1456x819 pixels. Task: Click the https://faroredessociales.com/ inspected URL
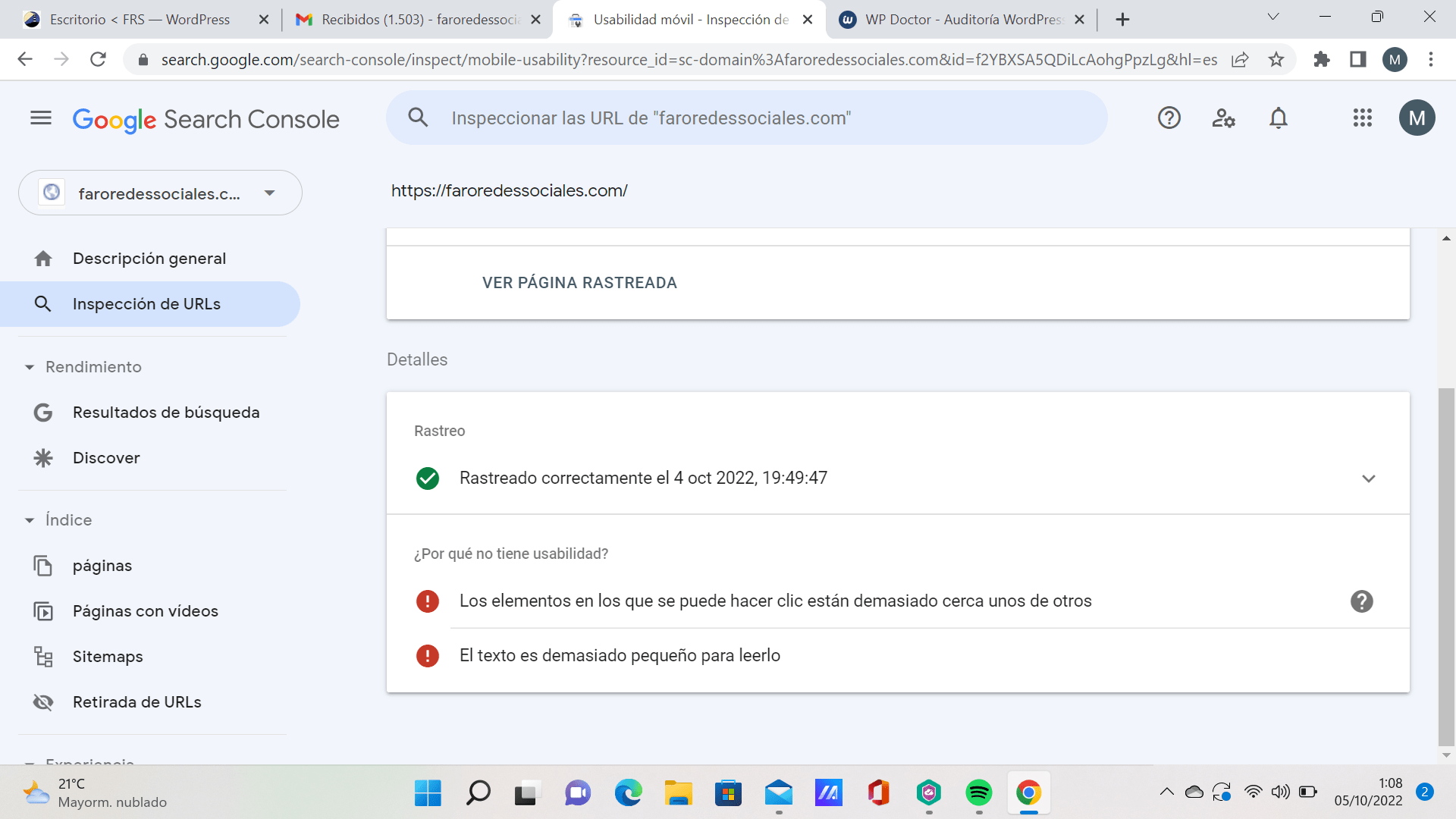[509, 191]
